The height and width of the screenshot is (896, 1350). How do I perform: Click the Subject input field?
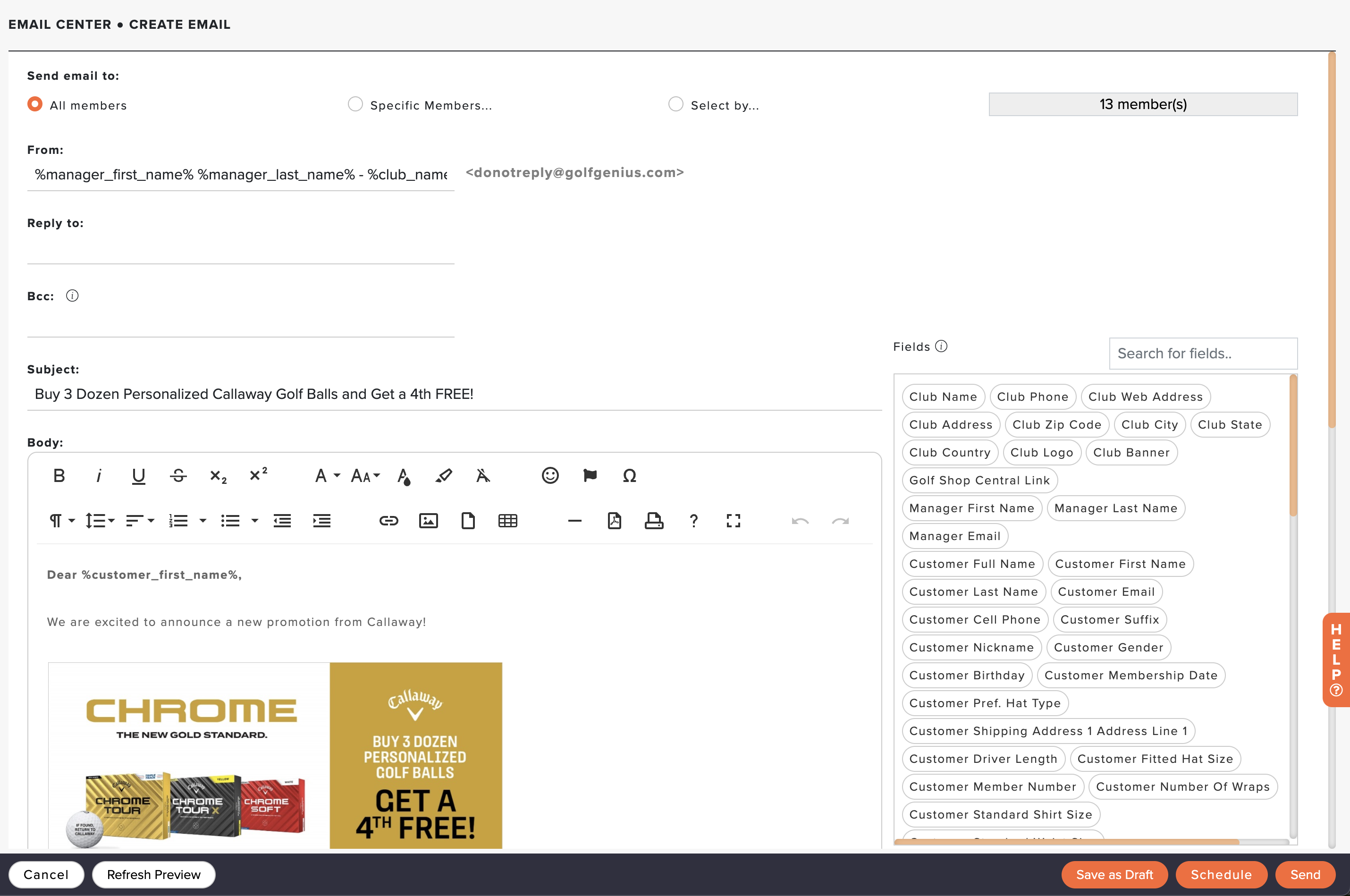454,394
